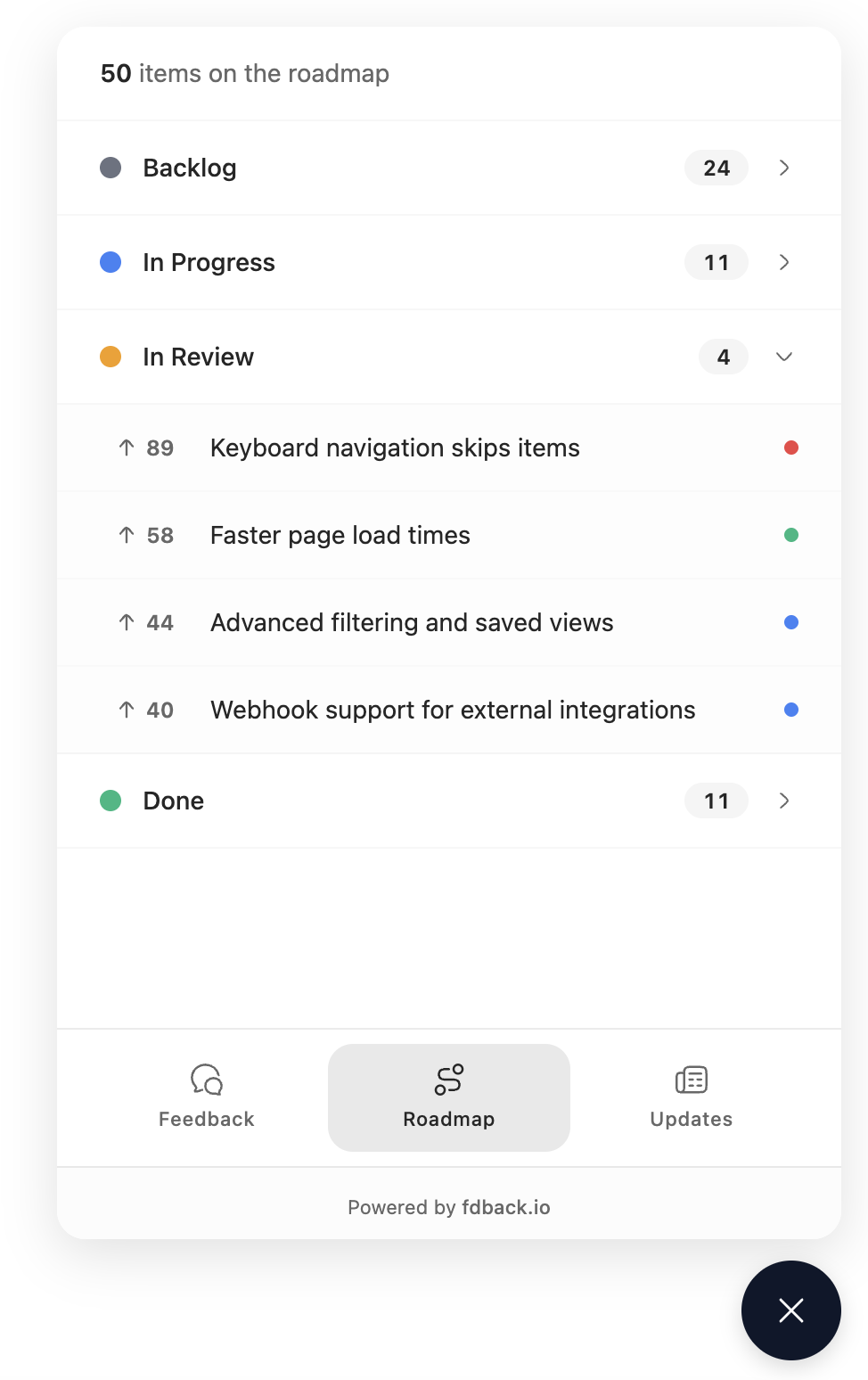Click the Updates newspaper icon

click(692, 1080)
